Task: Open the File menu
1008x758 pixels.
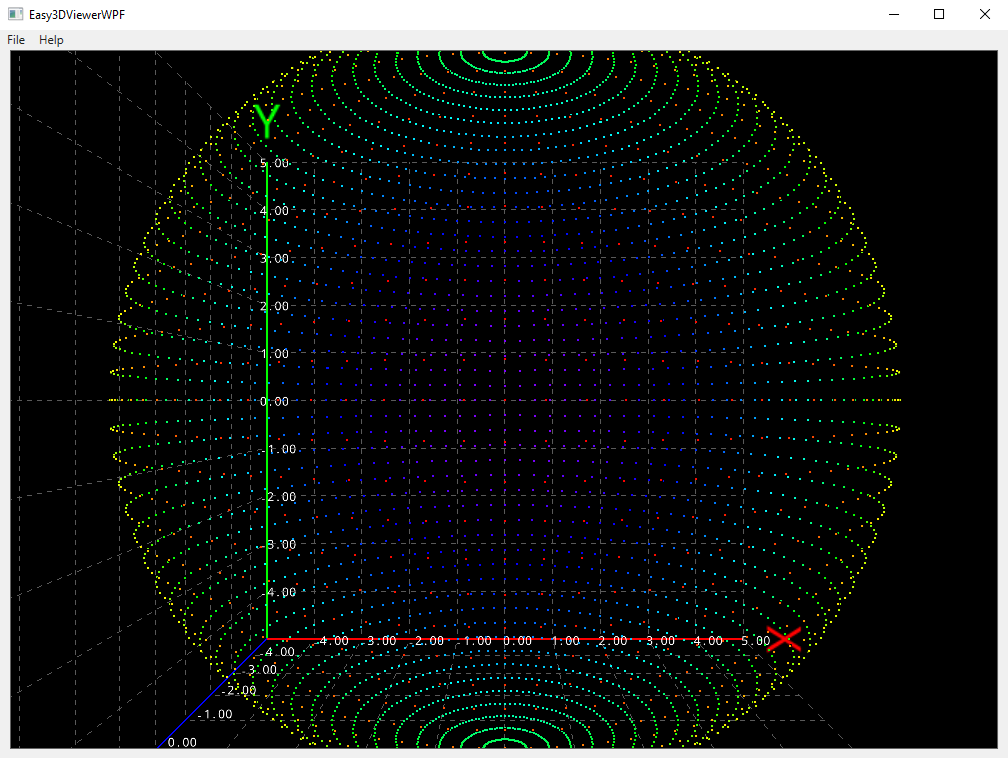Action: [15, 40]
